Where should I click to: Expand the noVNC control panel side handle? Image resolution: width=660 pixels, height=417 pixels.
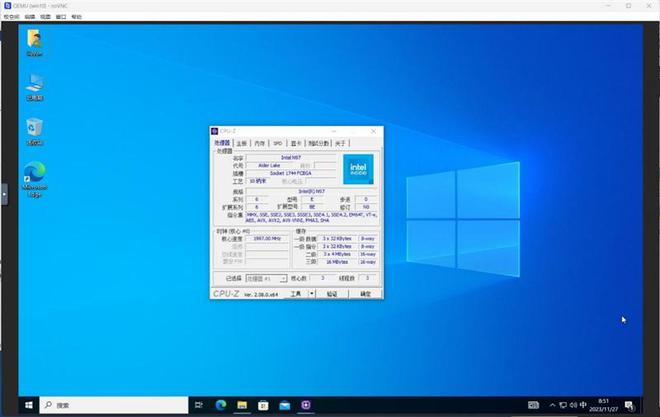(4, 194)
